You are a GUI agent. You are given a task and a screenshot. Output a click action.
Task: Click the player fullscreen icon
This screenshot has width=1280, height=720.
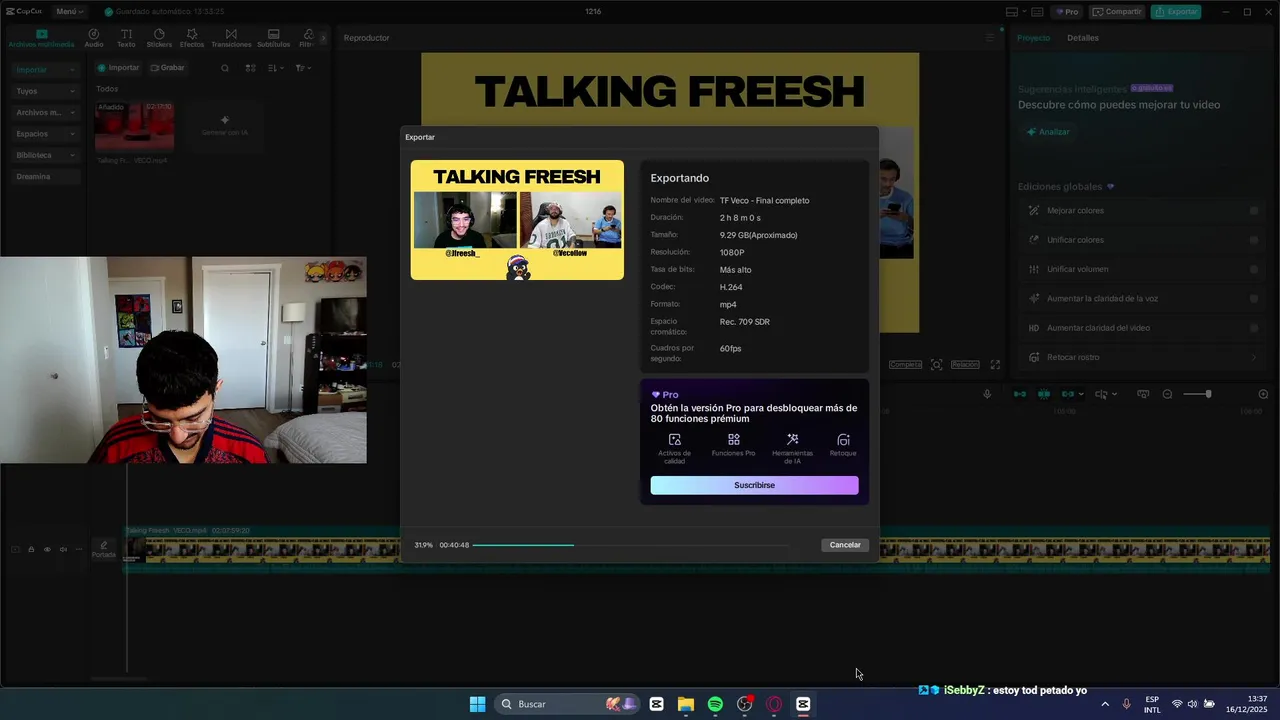pyautogui.click(x=995, y=365)
